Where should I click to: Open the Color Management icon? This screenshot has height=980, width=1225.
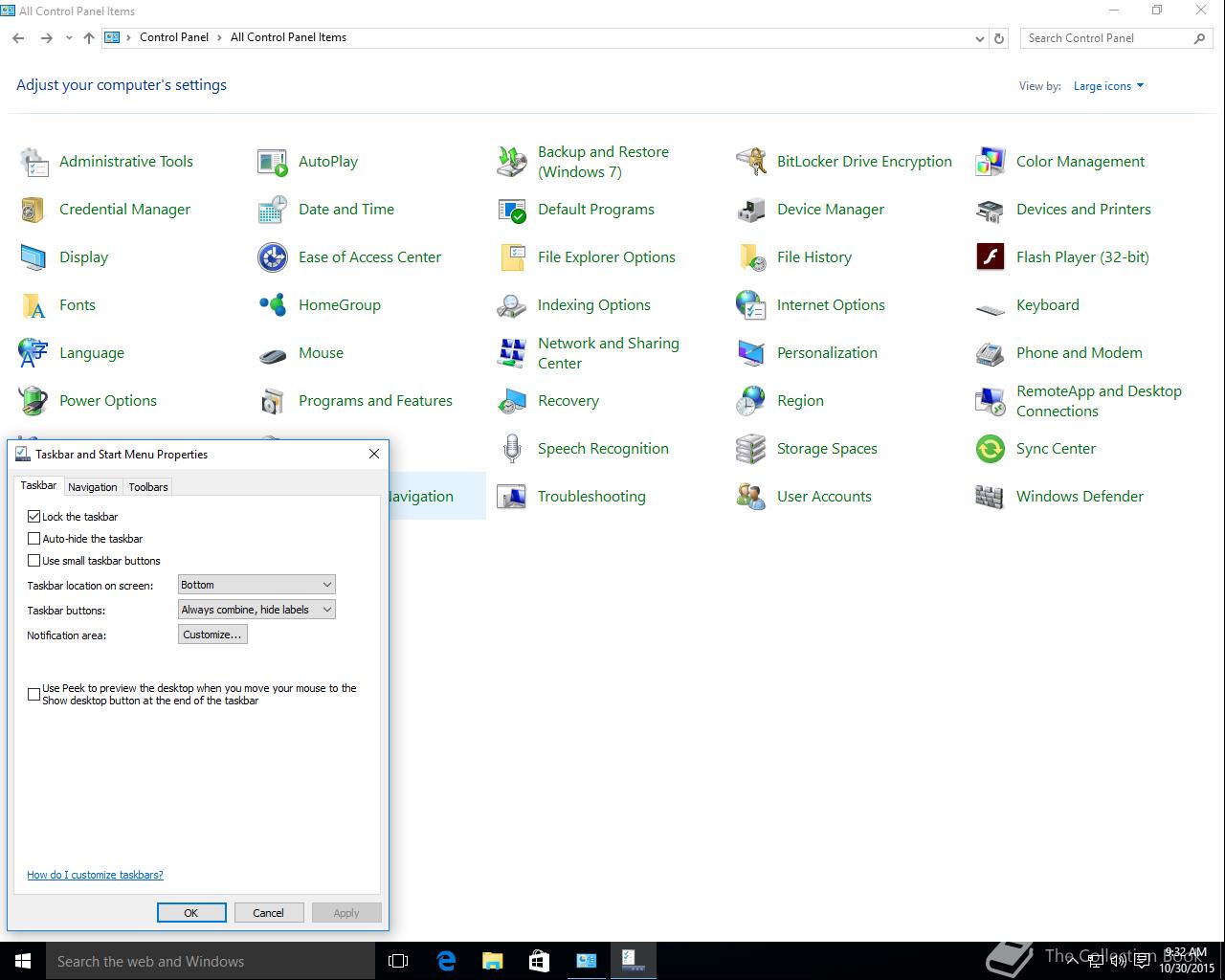click(991, 162)
